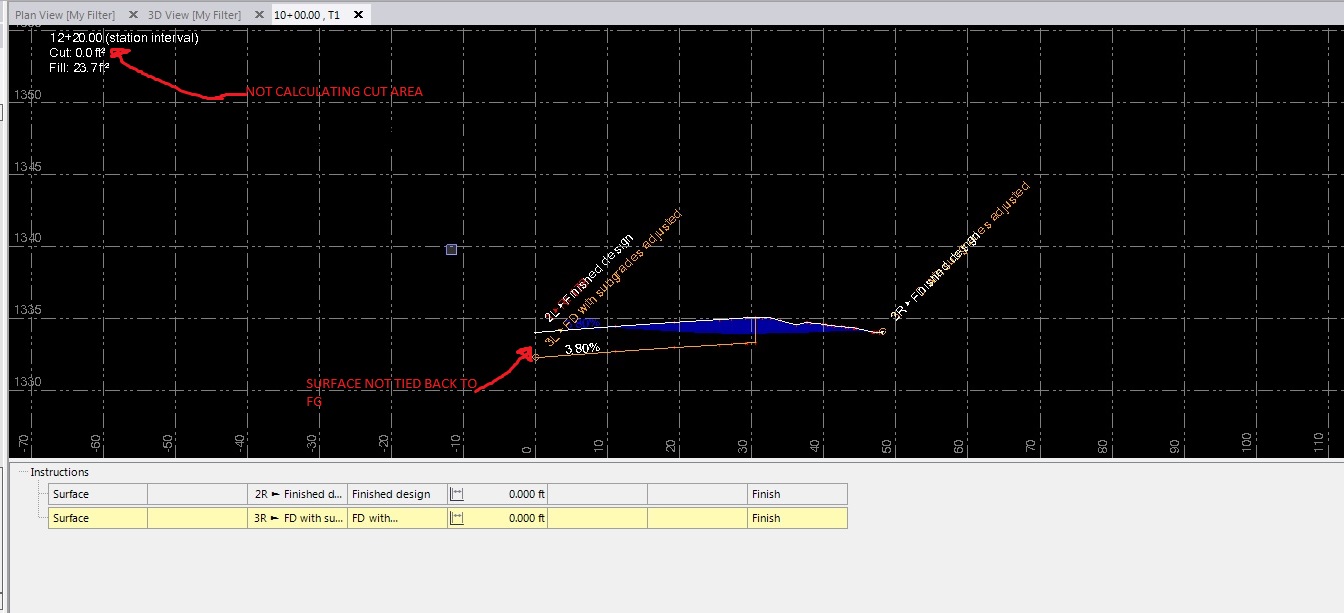Screen dimensions: 1344x613
Task: Click the offset measurement icon in the FD with subgrades row
Action: pyautogui.click(x=456, y=517)
